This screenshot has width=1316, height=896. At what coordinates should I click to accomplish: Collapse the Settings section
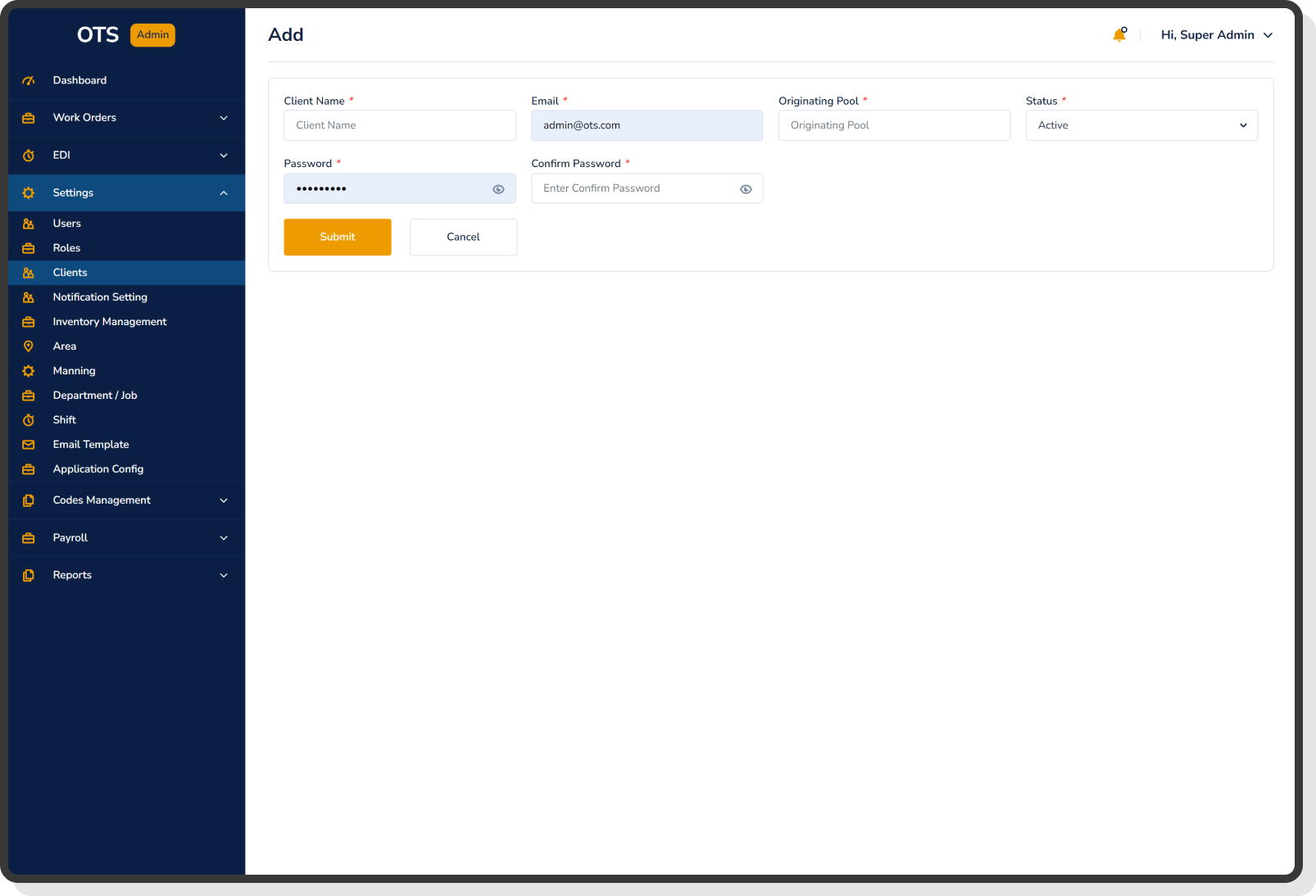coord(223,192)
